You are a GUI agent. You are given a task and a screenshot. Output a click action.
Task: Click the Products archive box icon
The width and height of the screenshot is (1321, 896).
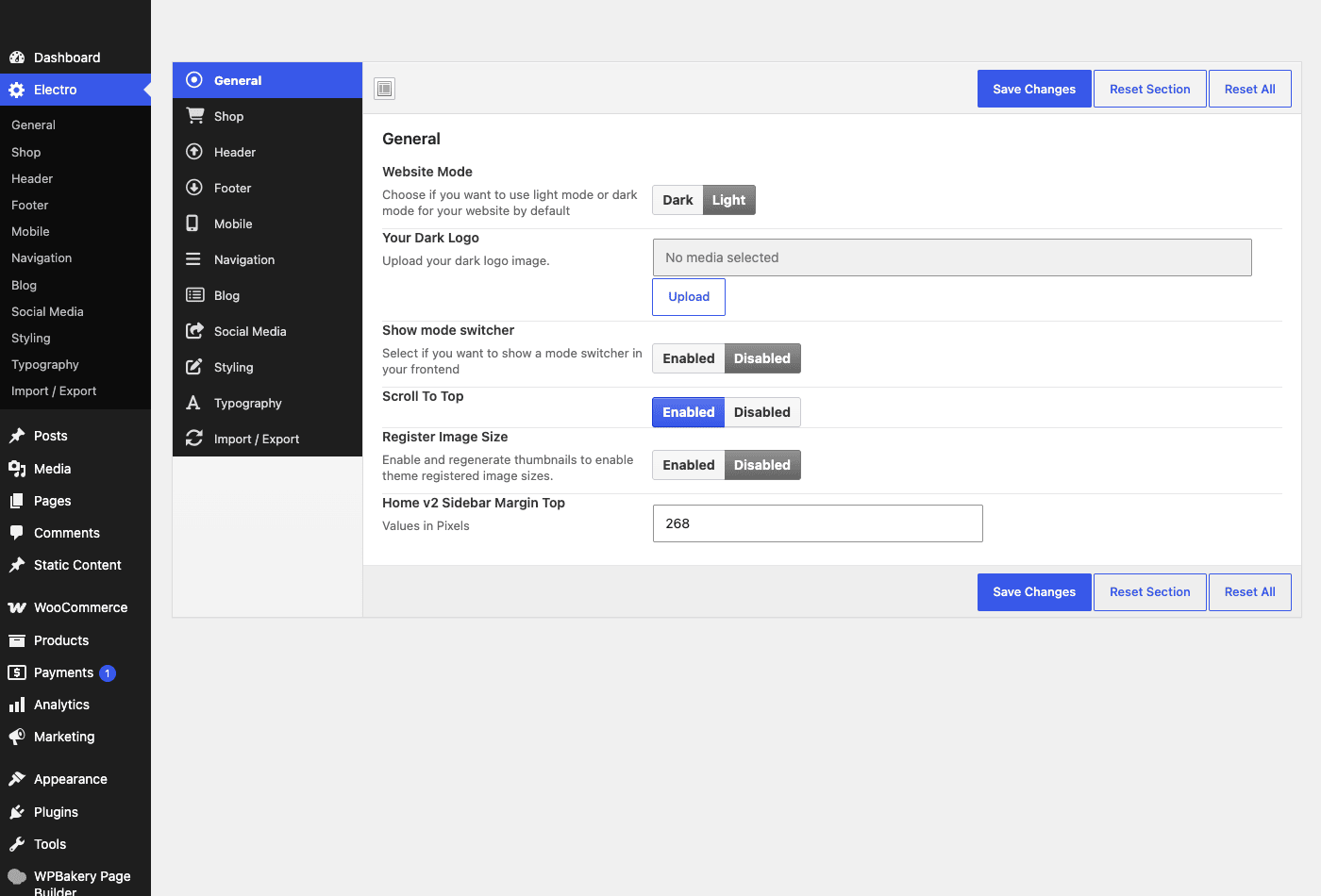click(17, 640)
